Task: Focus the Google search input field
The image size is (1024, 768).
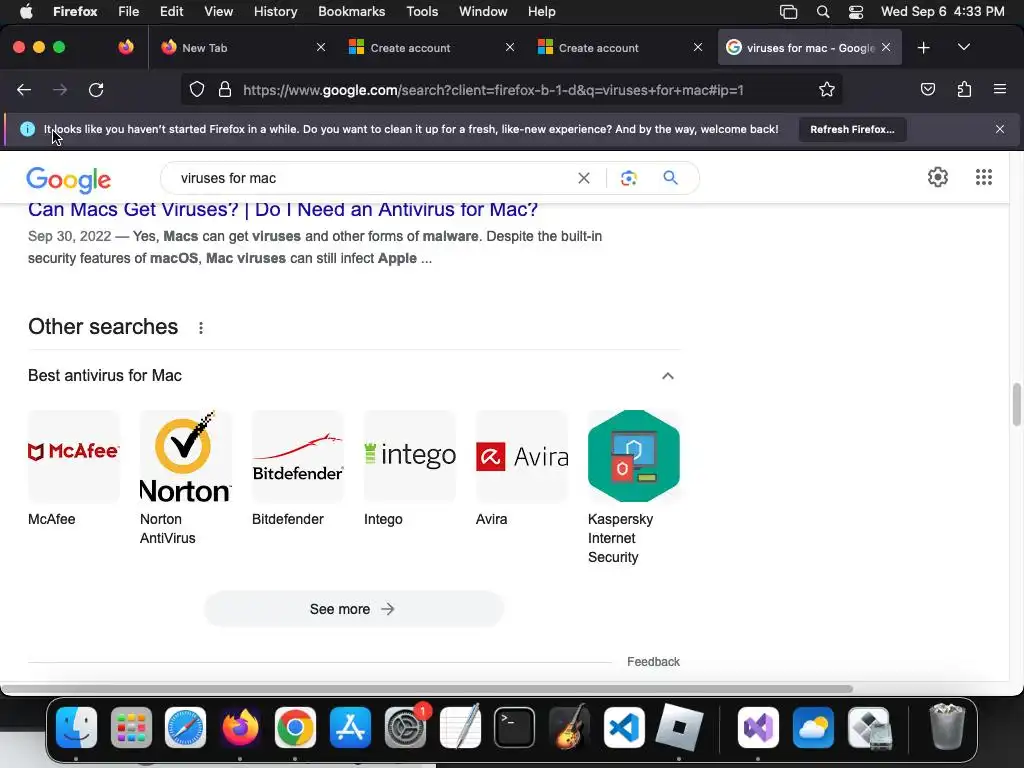Action: pos(372,178)
